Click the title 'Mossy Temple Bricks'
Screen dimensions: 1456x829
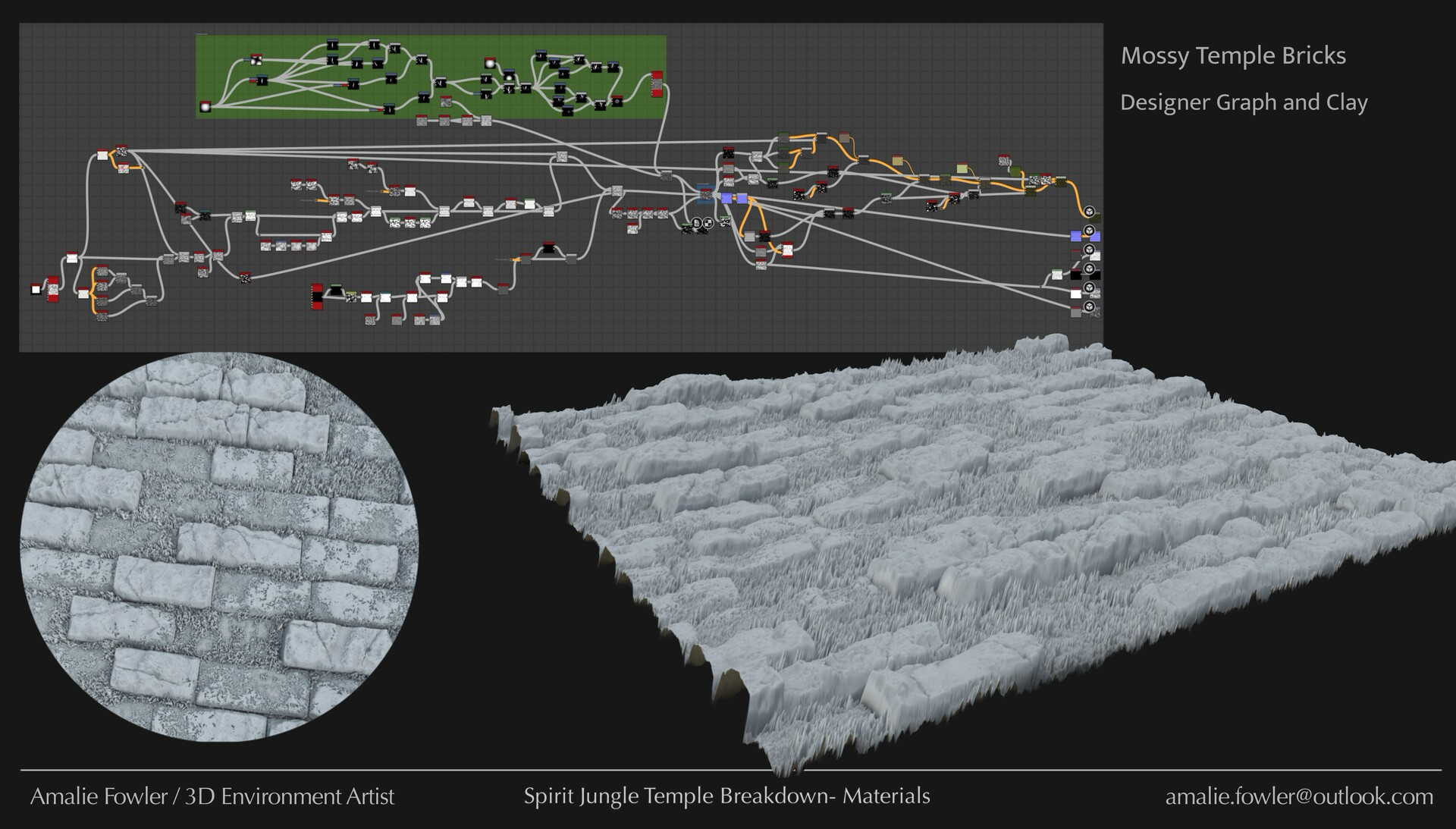(x=1233, y=55)
